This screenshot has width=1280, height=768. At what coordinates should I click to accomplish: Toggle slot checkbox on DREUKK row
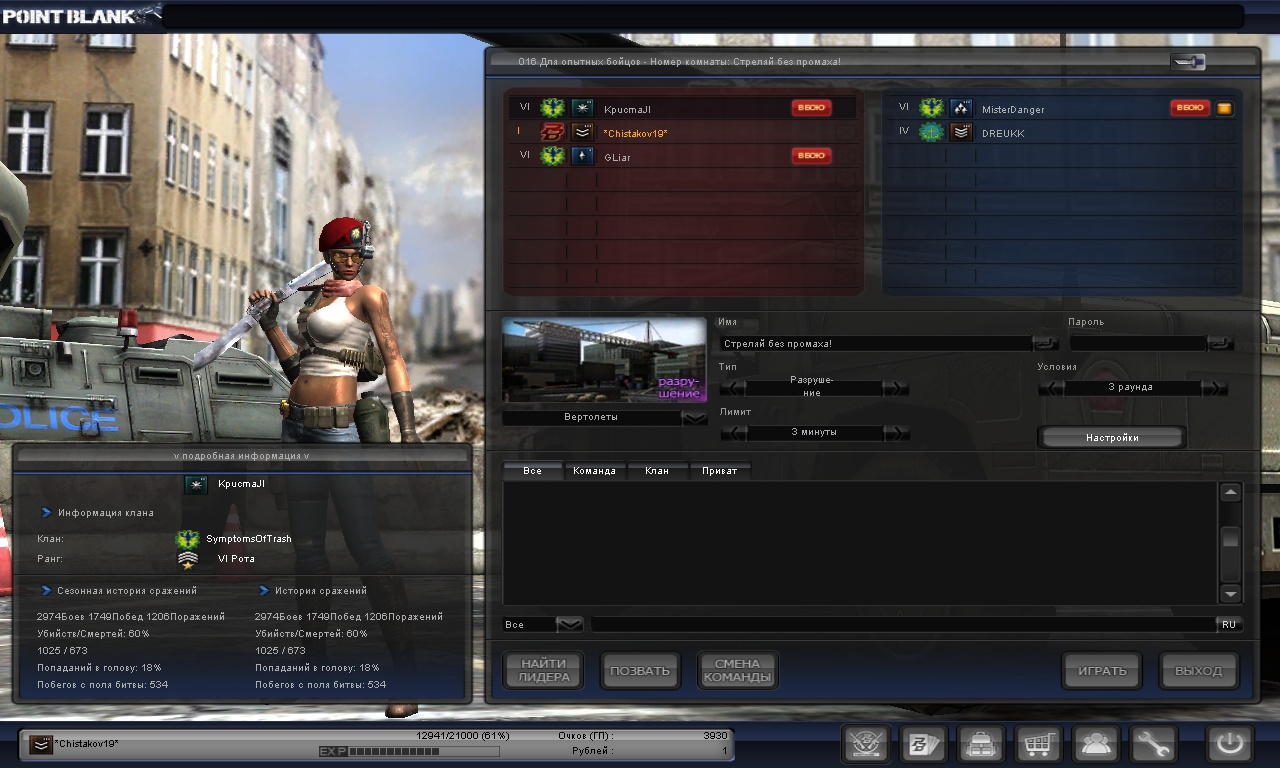[1225, 132]
